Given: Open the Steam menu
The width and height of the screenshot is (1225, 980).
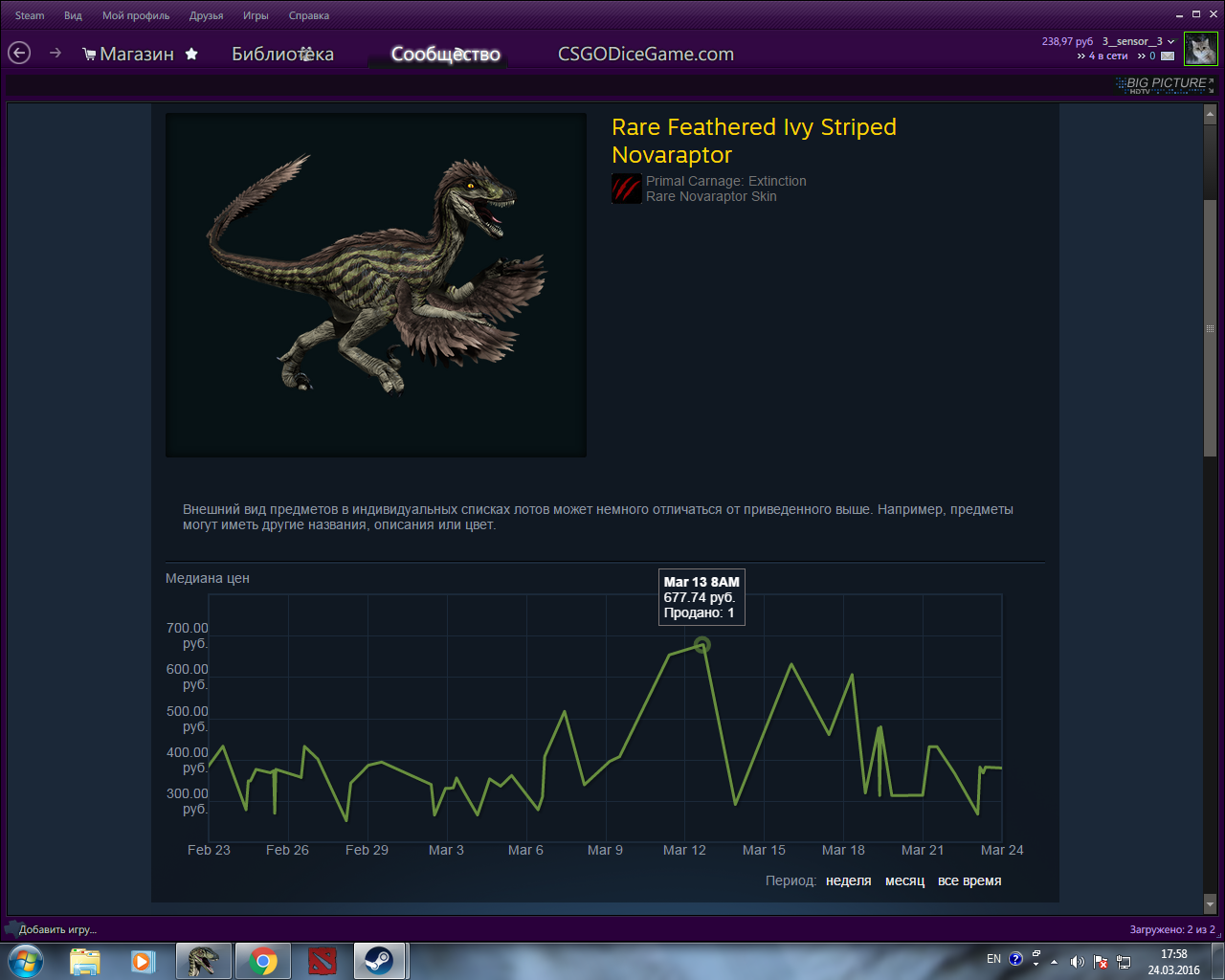Looking at the screenshot, I should click(30, 15).
